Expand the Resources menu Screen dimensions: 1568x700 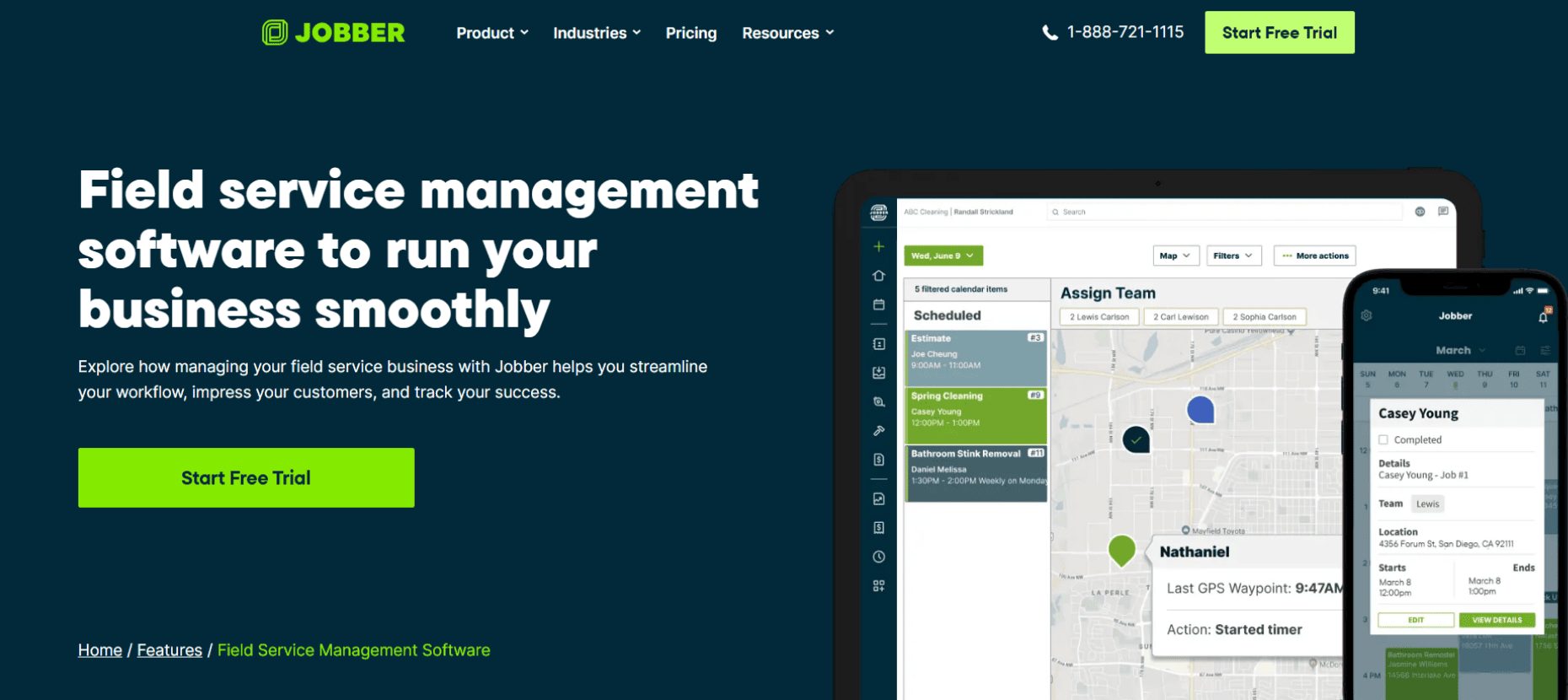pos(788,33)
